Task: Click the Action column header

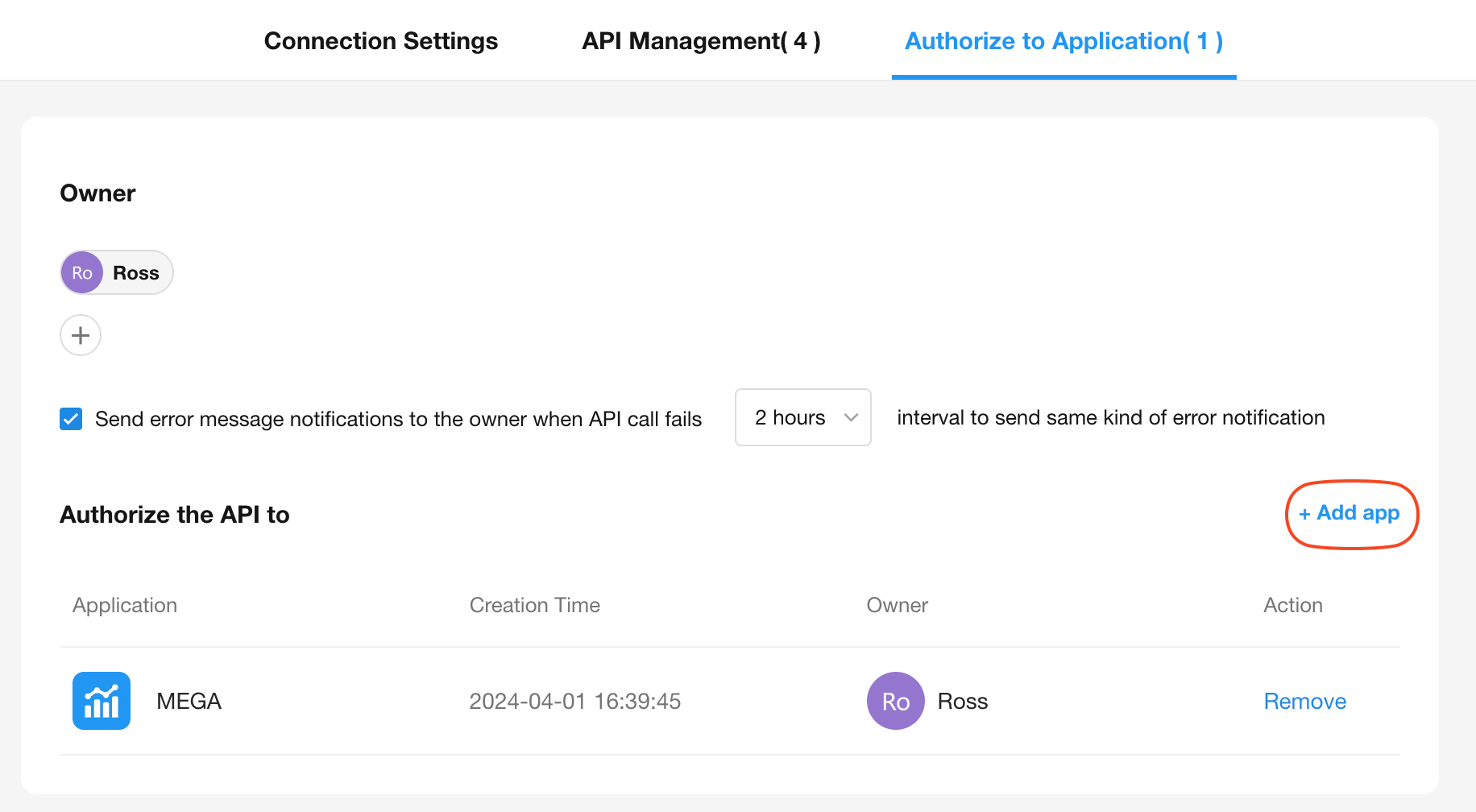Action: coord(1292,605)
